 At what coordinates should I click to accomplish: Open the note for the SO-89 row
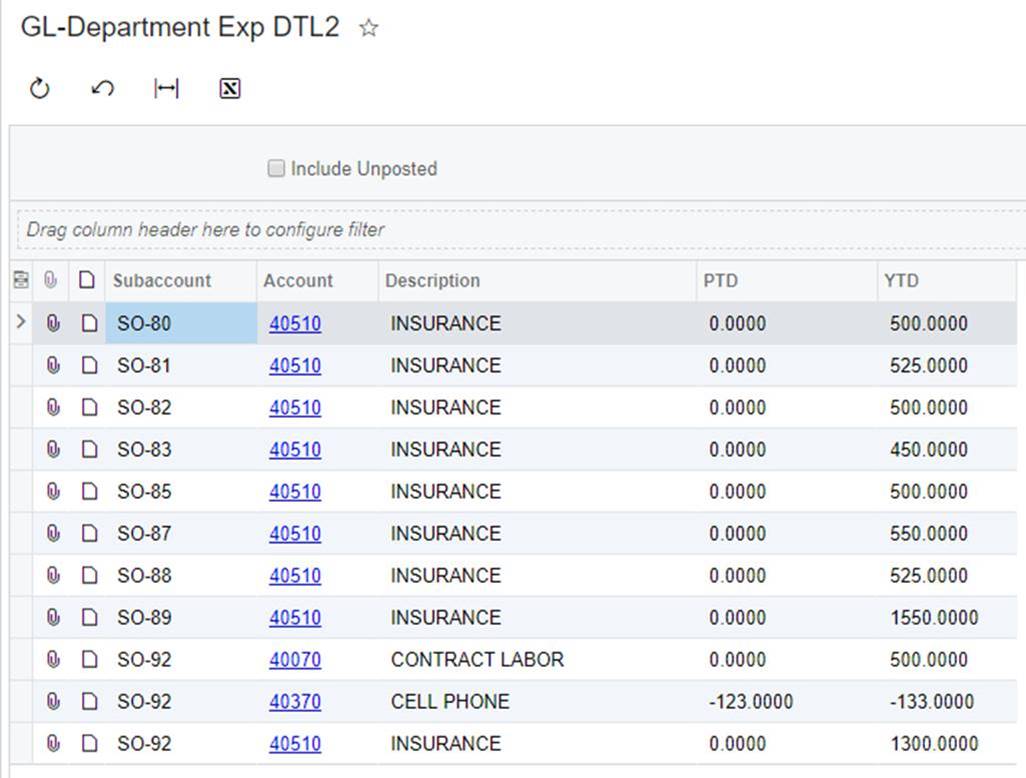pos(90,617)
